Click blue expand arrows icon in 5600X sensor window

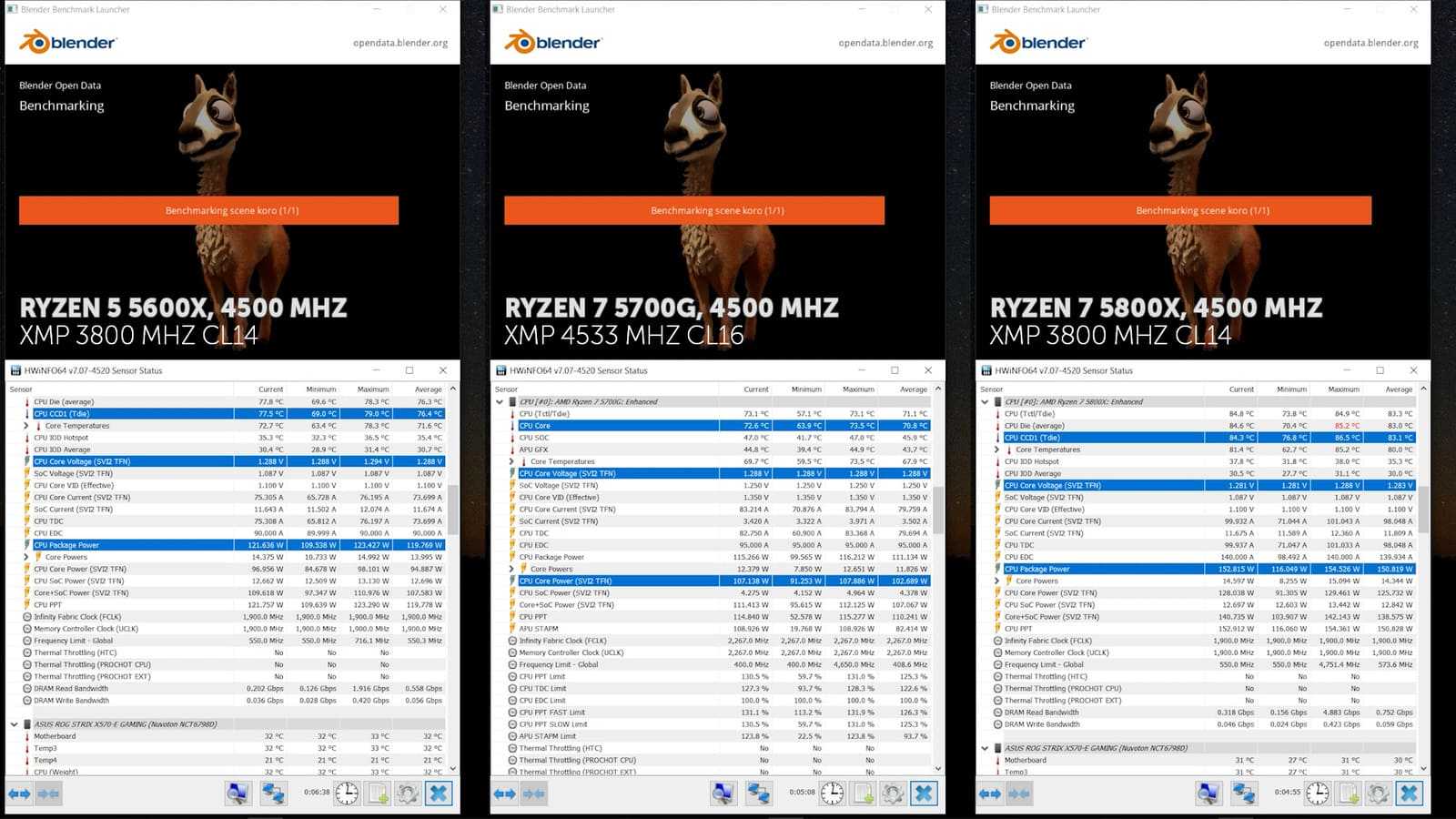tap(19, 794)
